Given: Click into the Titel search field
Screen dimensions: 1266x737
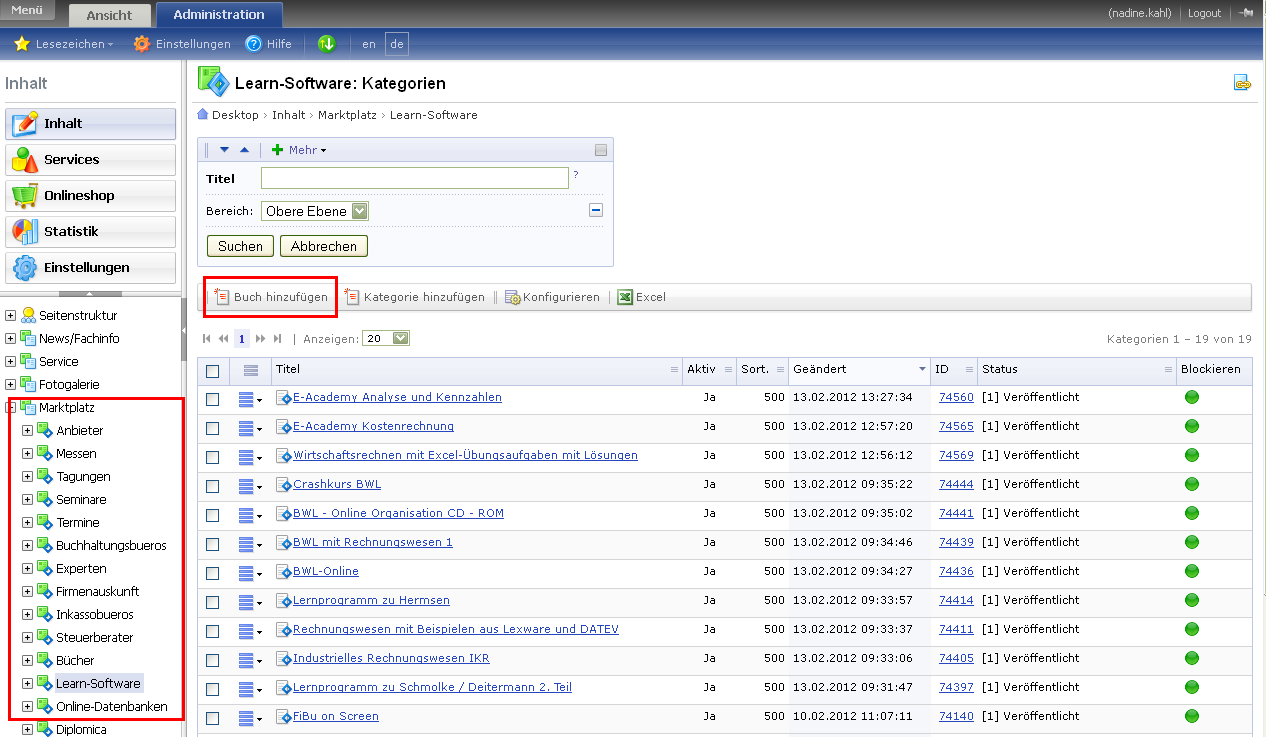Looking at the screenshot, I should pos(414,178).
